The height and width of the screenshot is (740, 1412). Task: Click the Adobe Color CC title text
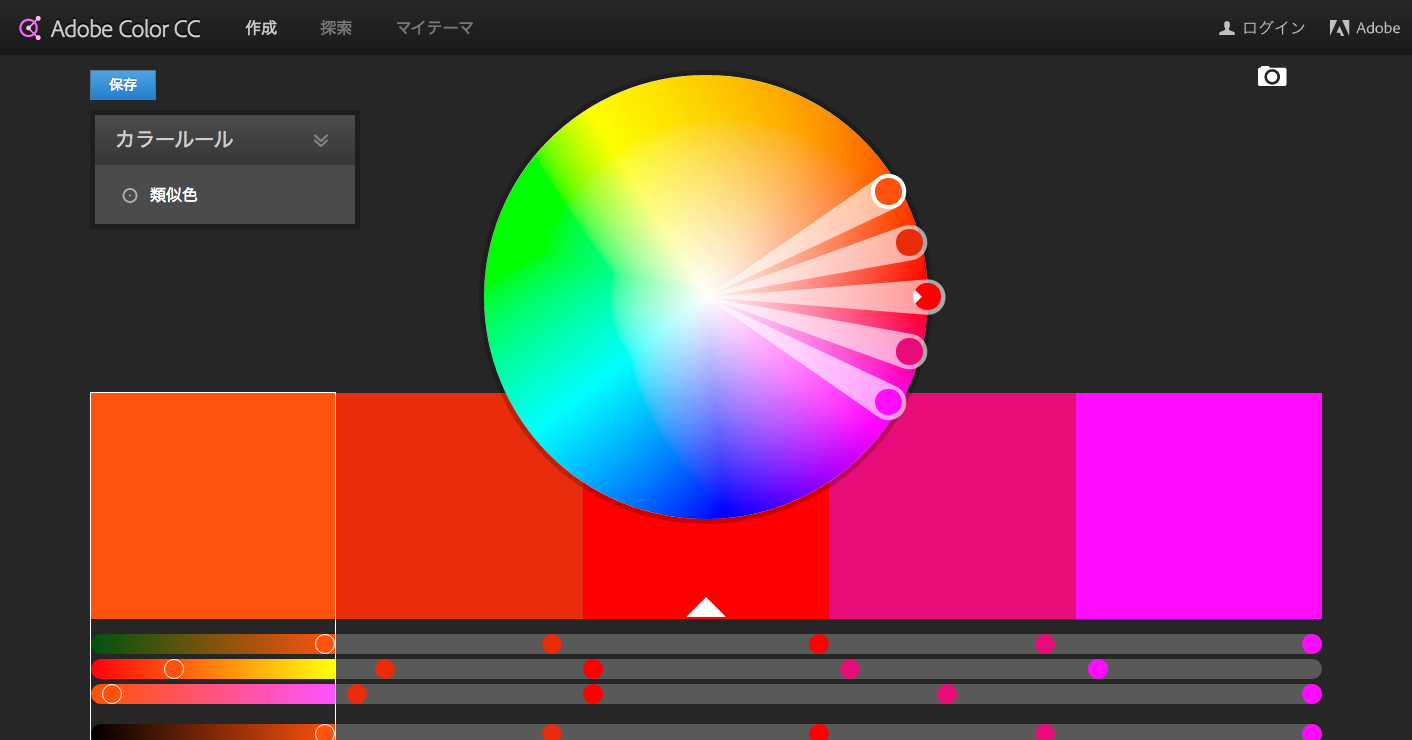[126, 29]
